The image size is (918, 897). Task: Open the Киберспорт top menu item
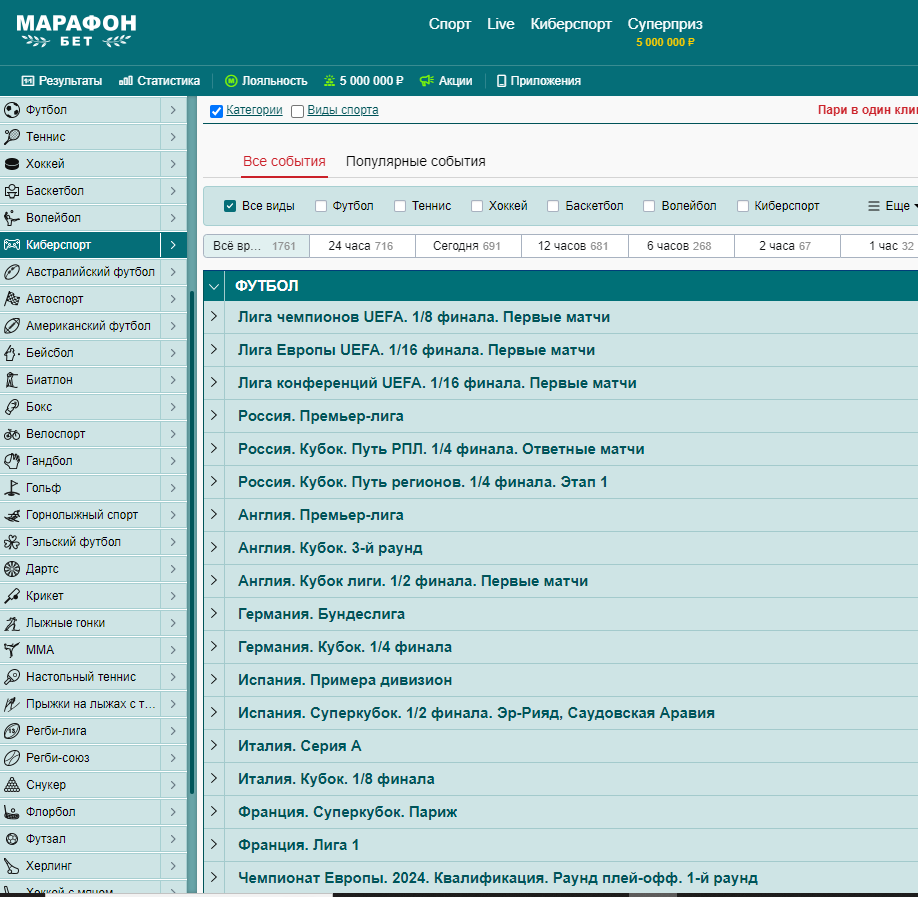coord(571,24)
